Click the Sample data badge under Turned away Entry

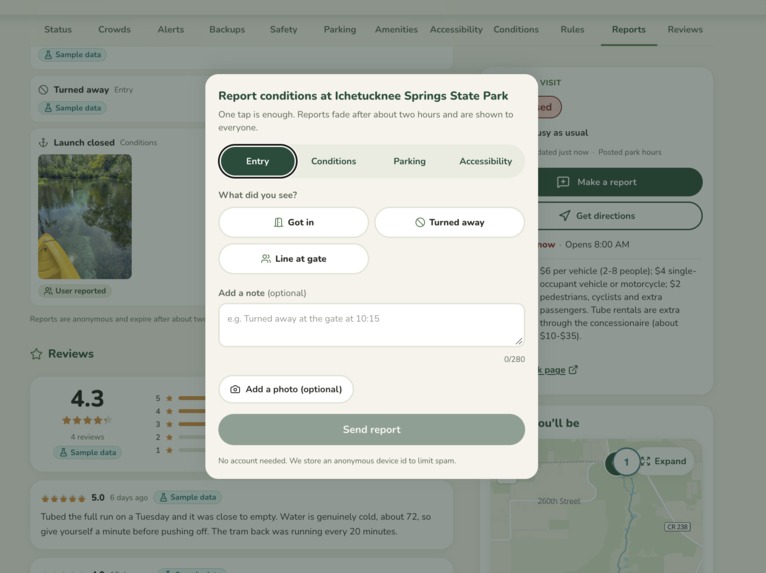coord(72,108)
